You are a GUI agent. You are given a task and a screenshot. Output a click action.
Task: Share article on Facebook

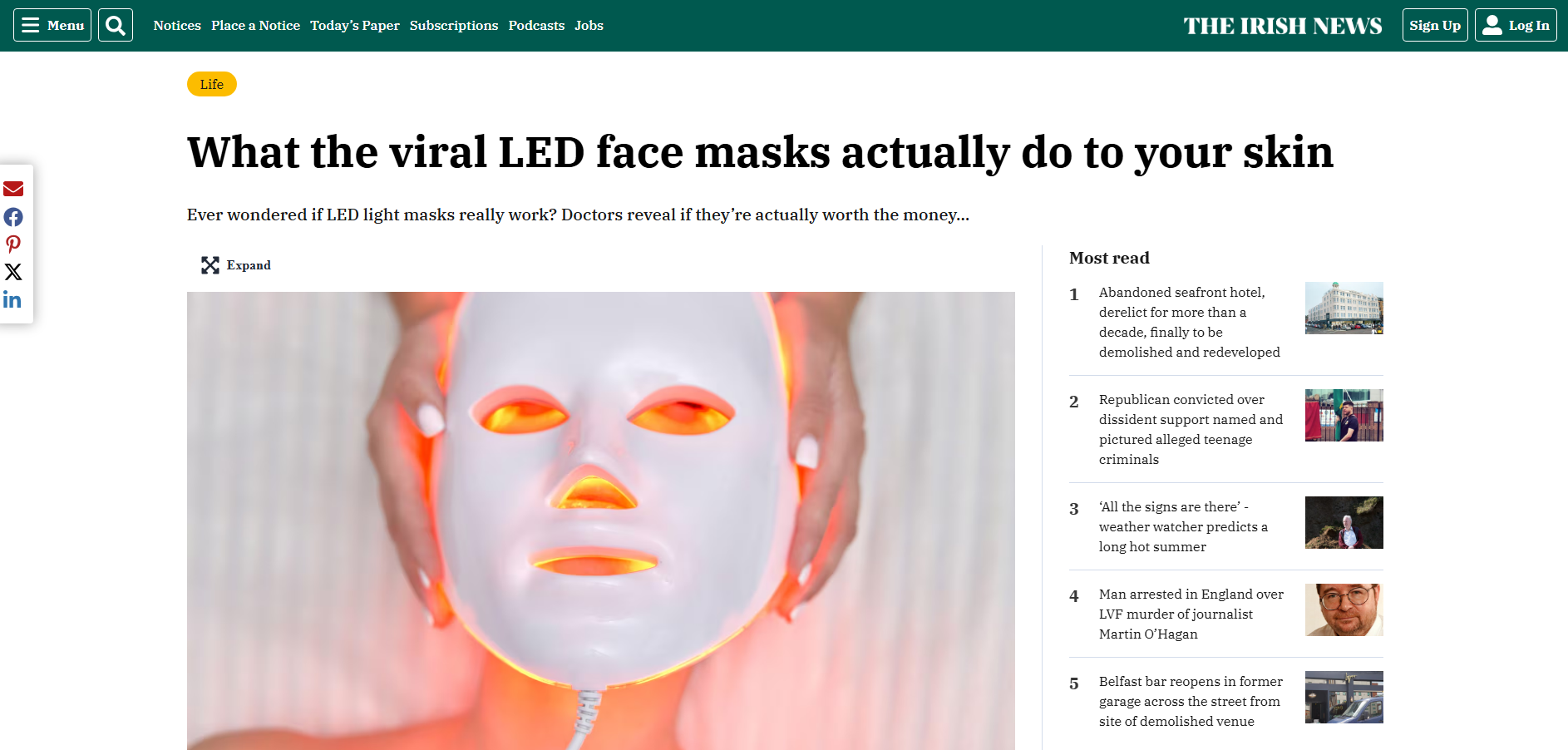13,217
